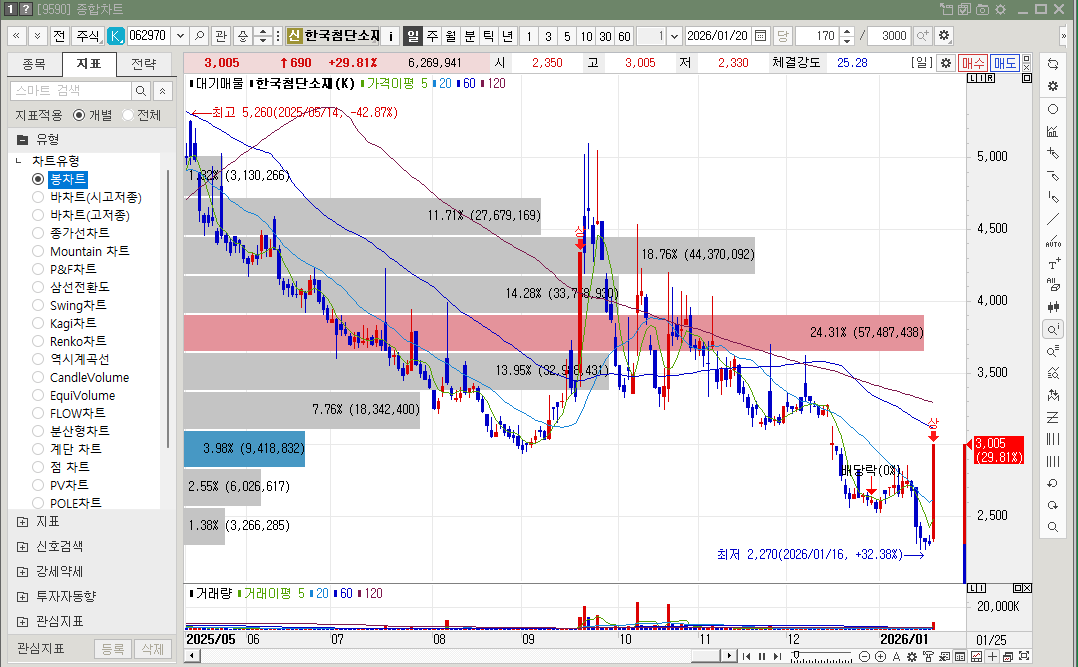The image size is (1078, 667).
Task: Click the 매도 sell button
Action: 1004,63
